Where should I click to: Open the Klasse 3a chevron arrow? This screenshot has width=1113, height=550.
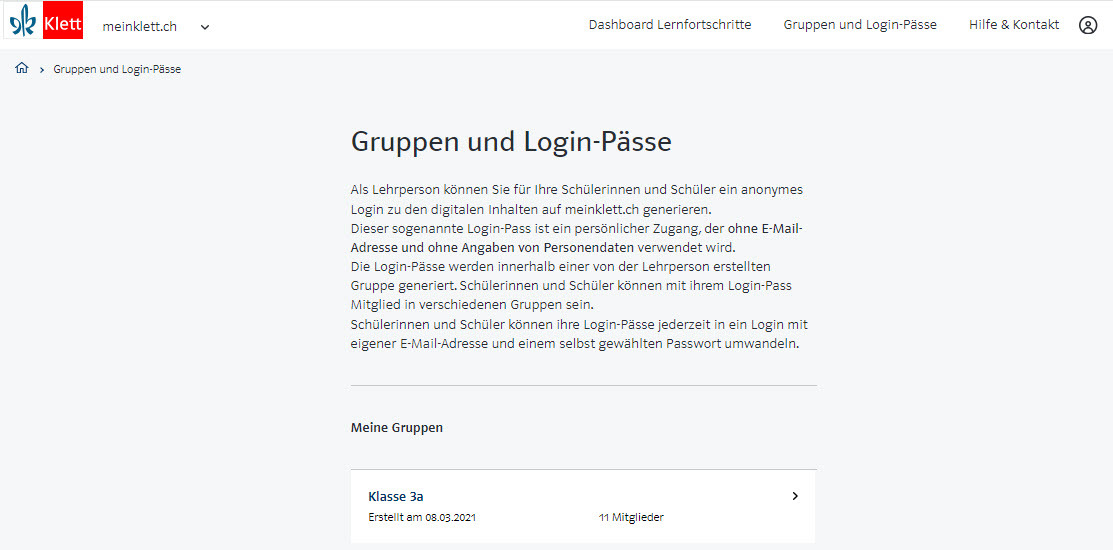click(x=795, y=496)
